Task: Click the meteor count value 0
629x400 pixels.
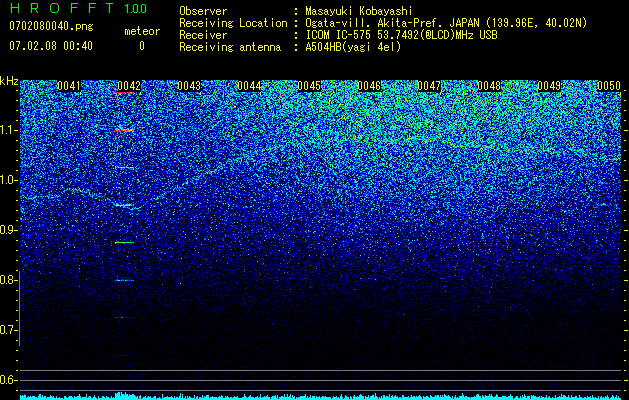Action: point(142,46)
